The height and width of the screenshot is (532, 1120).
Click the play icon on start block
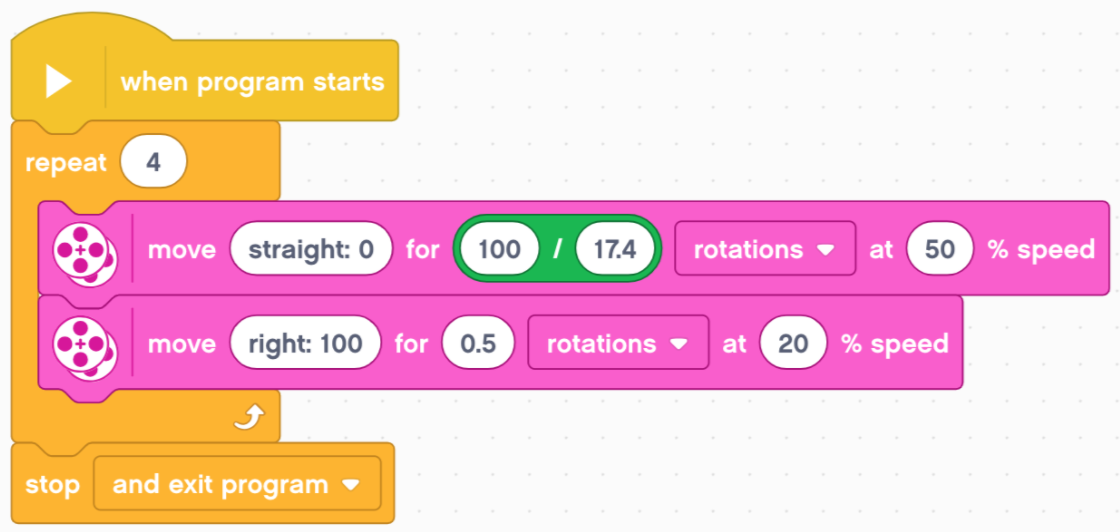[58, 81]
